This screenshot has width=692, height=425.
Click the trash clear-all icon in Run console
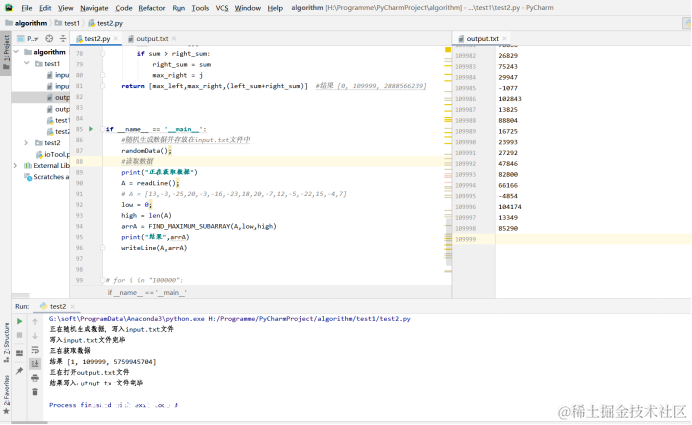point(35,392)
